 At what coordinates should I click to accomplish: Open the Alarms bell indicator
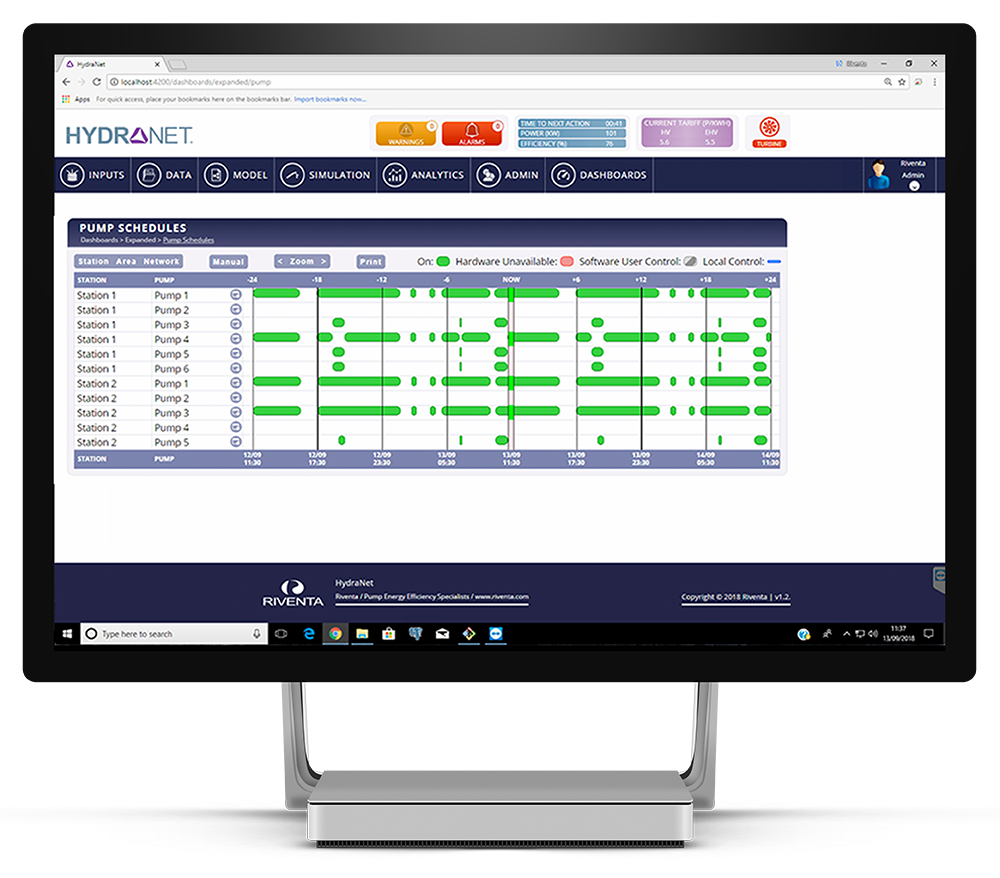click(x=472, y=133)
